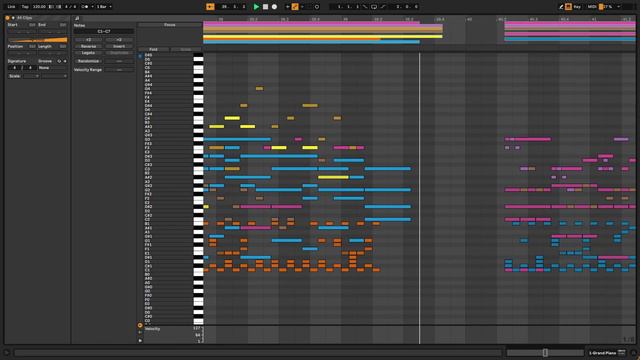Image resolution: width=640 pixels, height=360 pixels.
Task: Click the Focus button above the piano roll
Action: click(x=169, y=25)
